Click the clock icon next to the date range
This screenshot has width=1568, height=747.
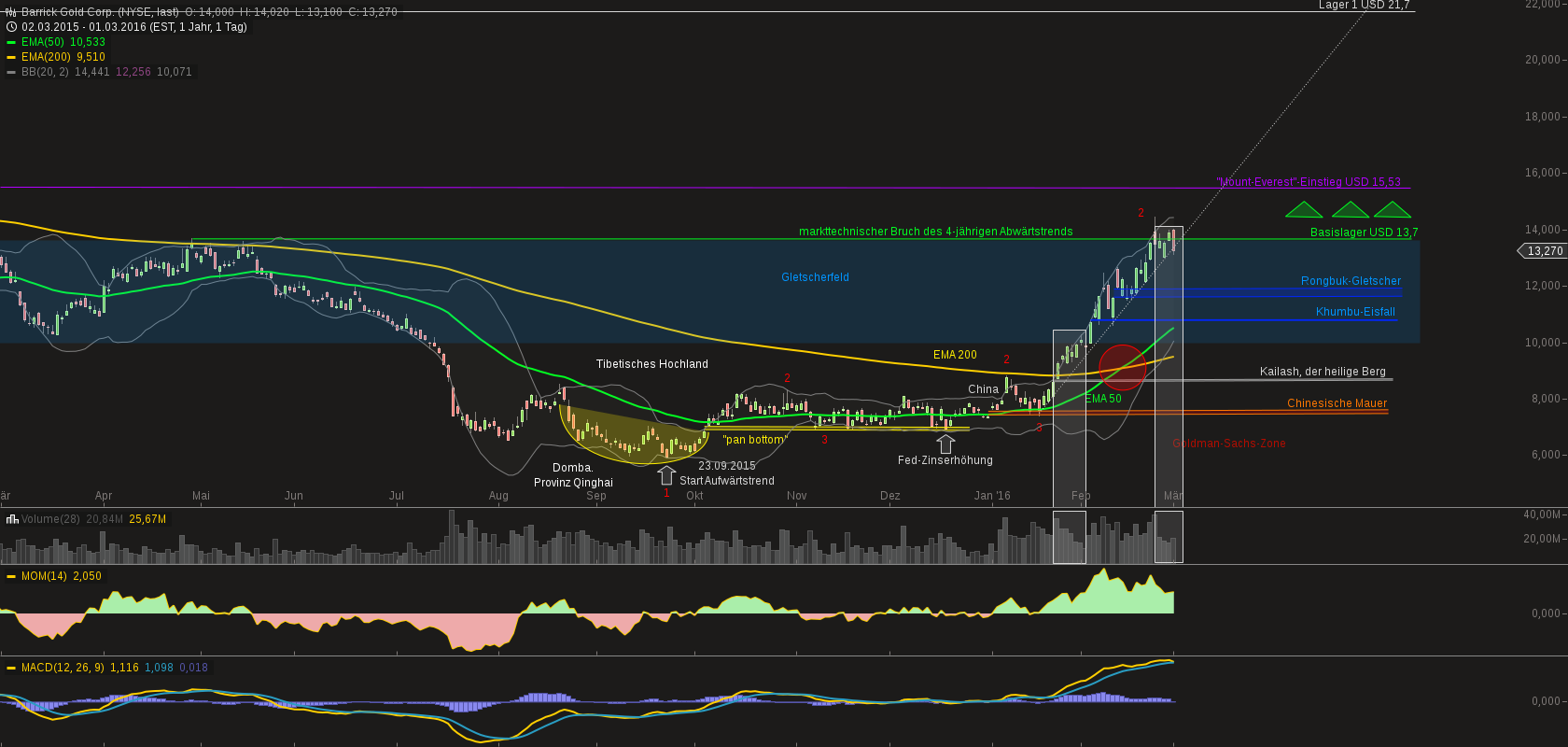click(x=11, y=27)
